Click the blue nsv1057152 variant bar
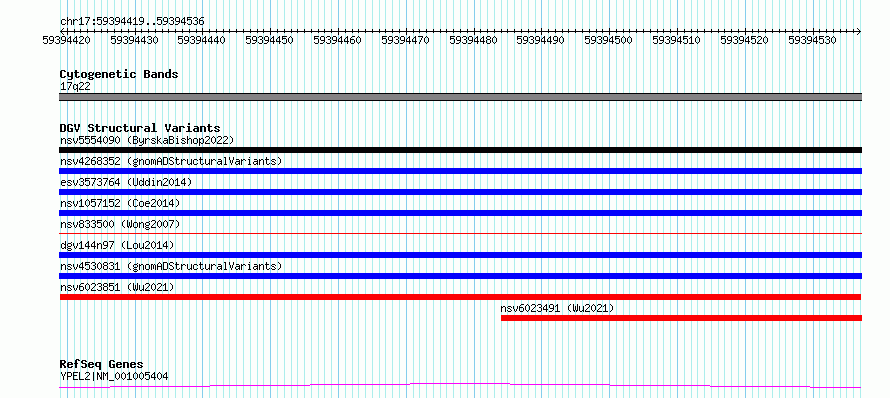Screen dimensions: 890x398 click(460, 213)
